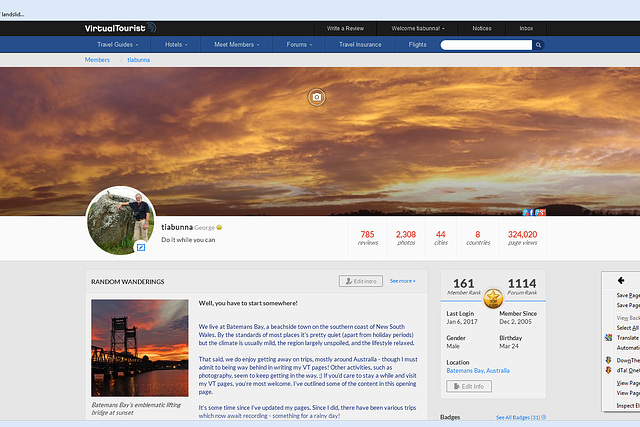Click the VirtualTourist logo

120,28
